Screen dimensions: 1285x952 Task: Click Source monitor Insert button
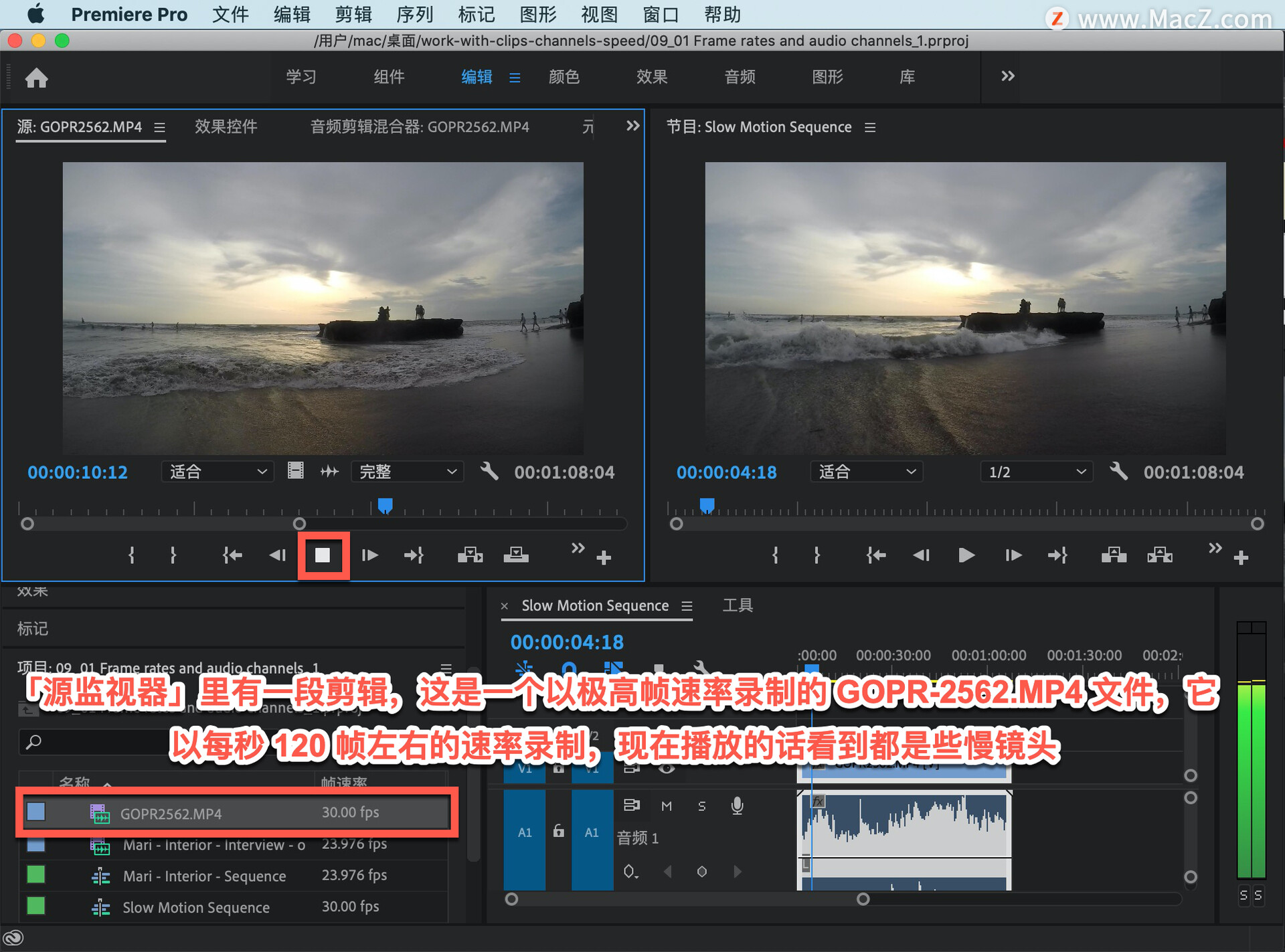[470, 555]
